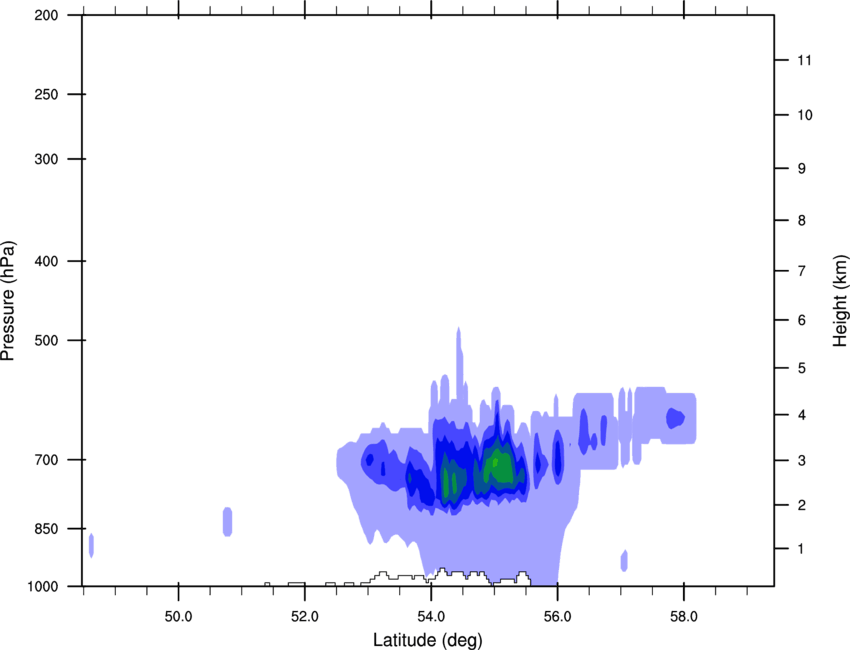This screenshot has height=650, width=850.
Task: Click pressure tick label 400
Action: pyautogui.click(x=46, y=261)
